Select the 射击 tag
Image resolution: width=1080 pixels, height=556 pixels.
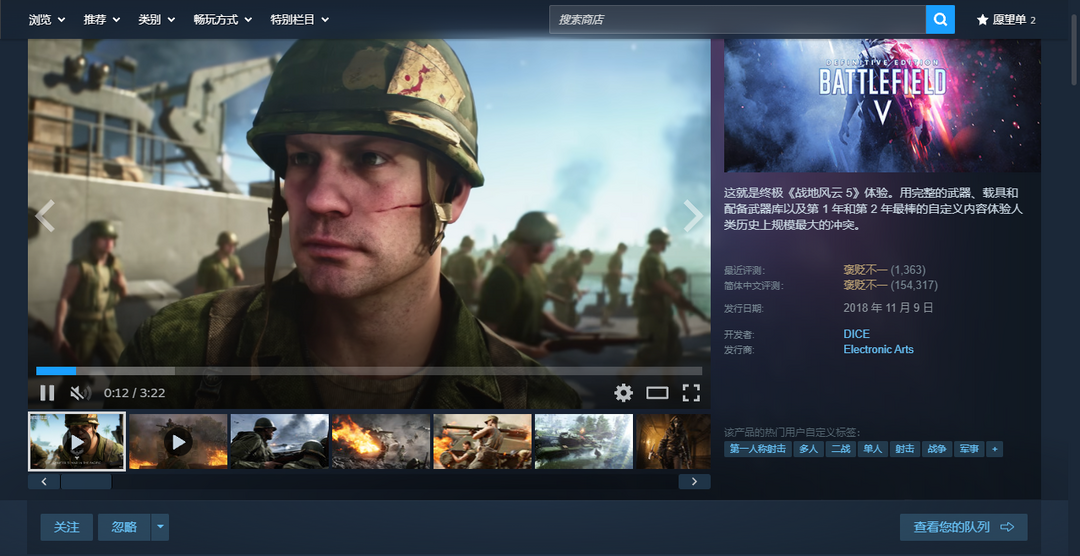tap(904, 449)
